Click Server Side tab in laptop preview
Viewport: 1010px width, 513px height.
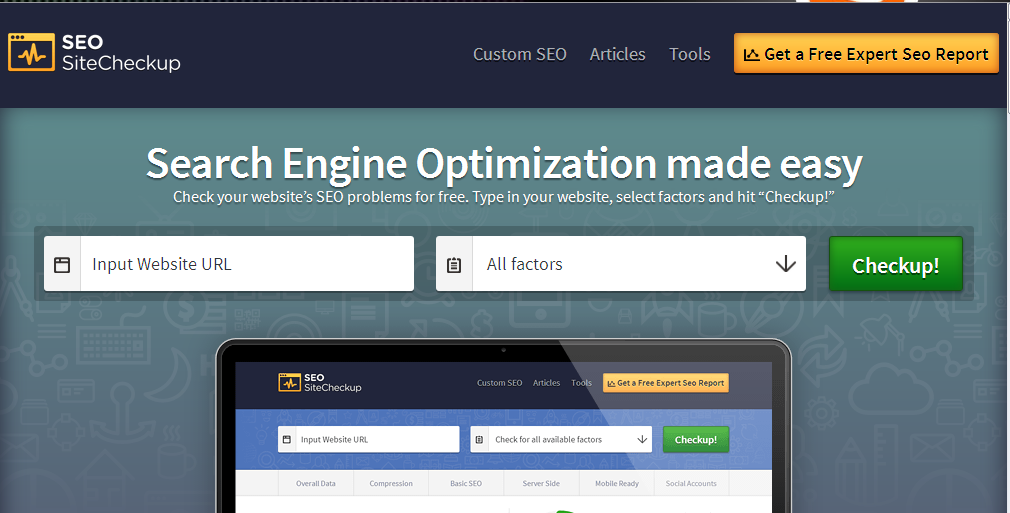pos(541,483)
